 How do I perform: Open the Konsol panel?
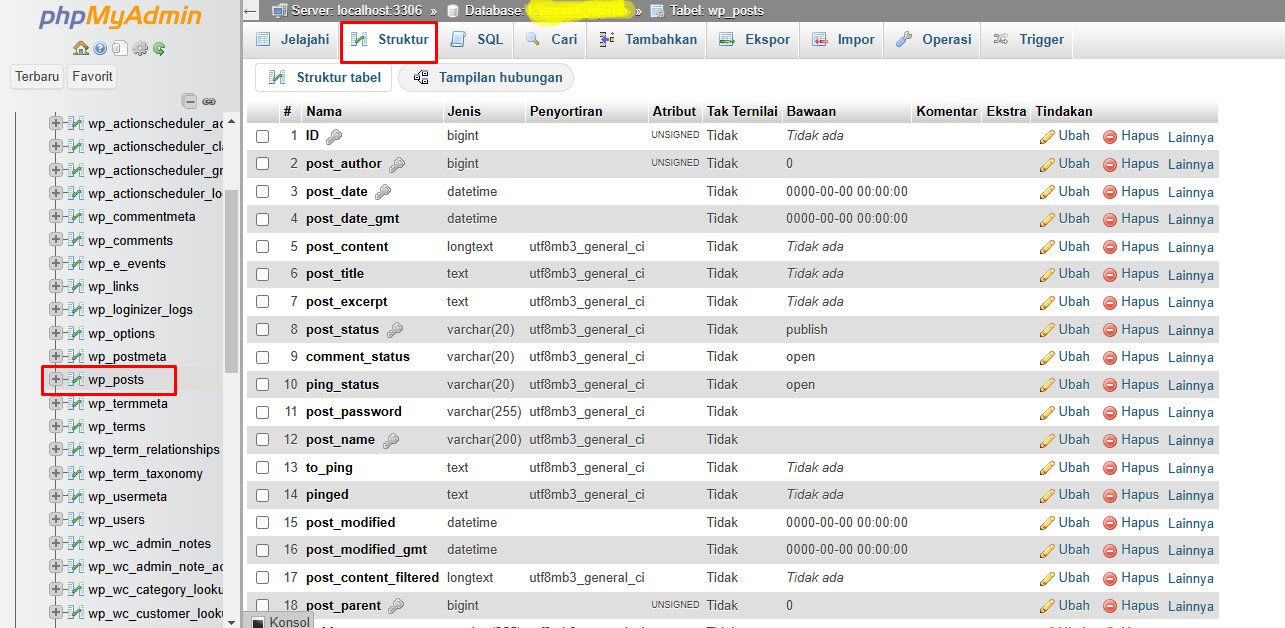281,622
